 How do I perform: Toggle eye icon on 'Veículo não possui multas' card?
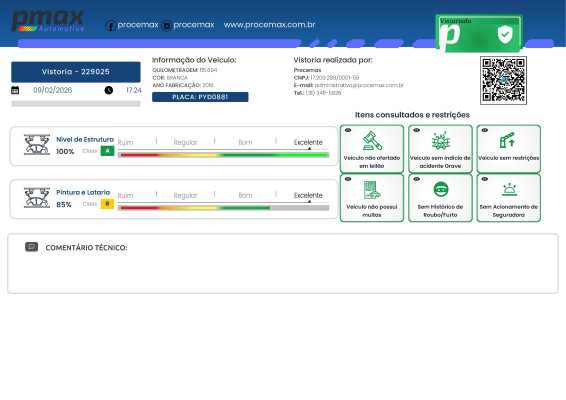pyautogui.click(x=348, y=179)
